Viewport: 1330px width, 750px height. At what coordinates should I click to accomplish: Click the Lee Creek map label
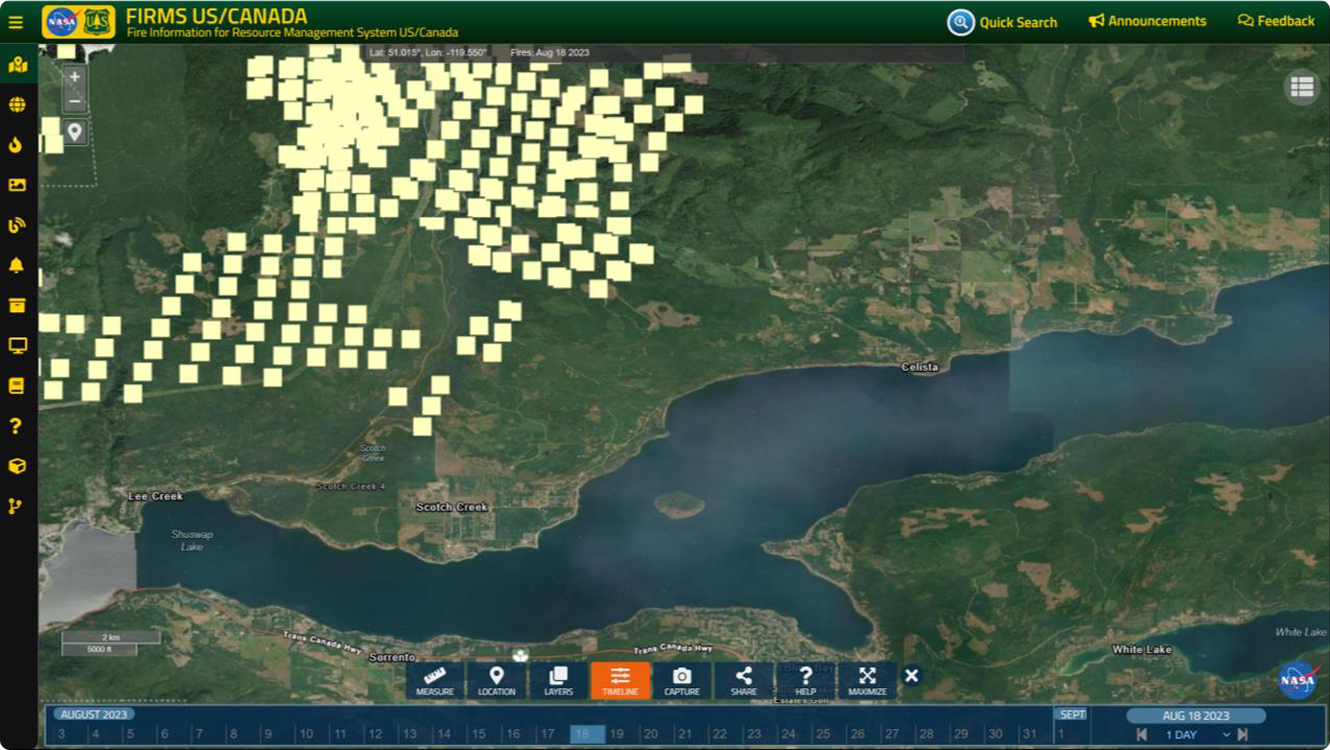(156, 496)
